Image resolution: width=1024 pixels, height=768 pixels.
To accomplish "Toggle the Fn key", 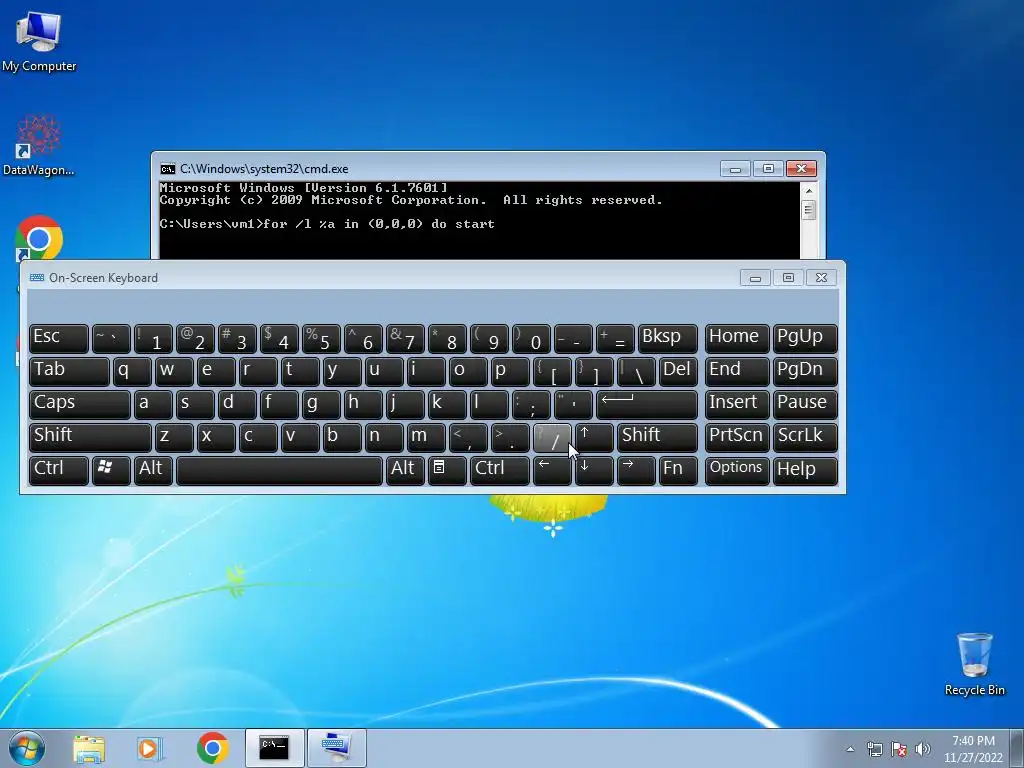I will (x=678, y=470).
